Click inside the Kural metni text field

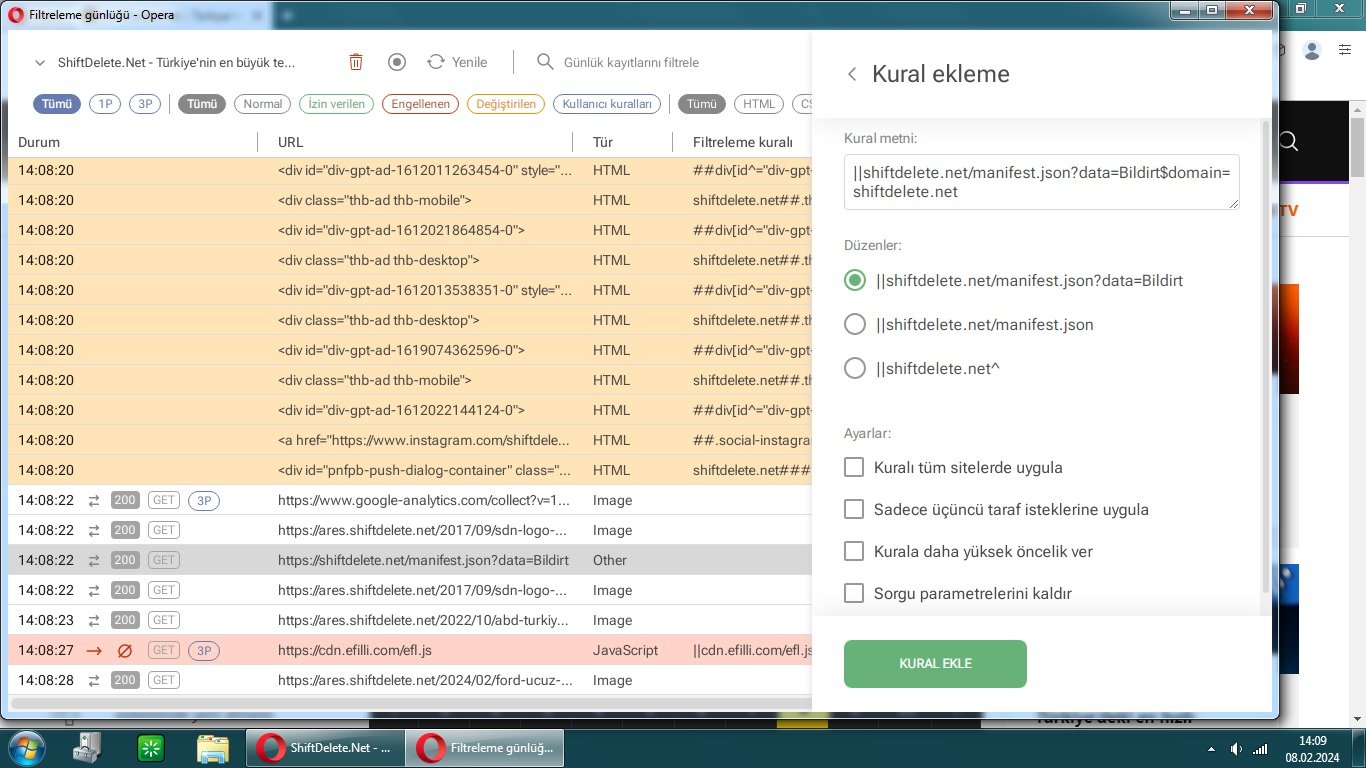1040,182
